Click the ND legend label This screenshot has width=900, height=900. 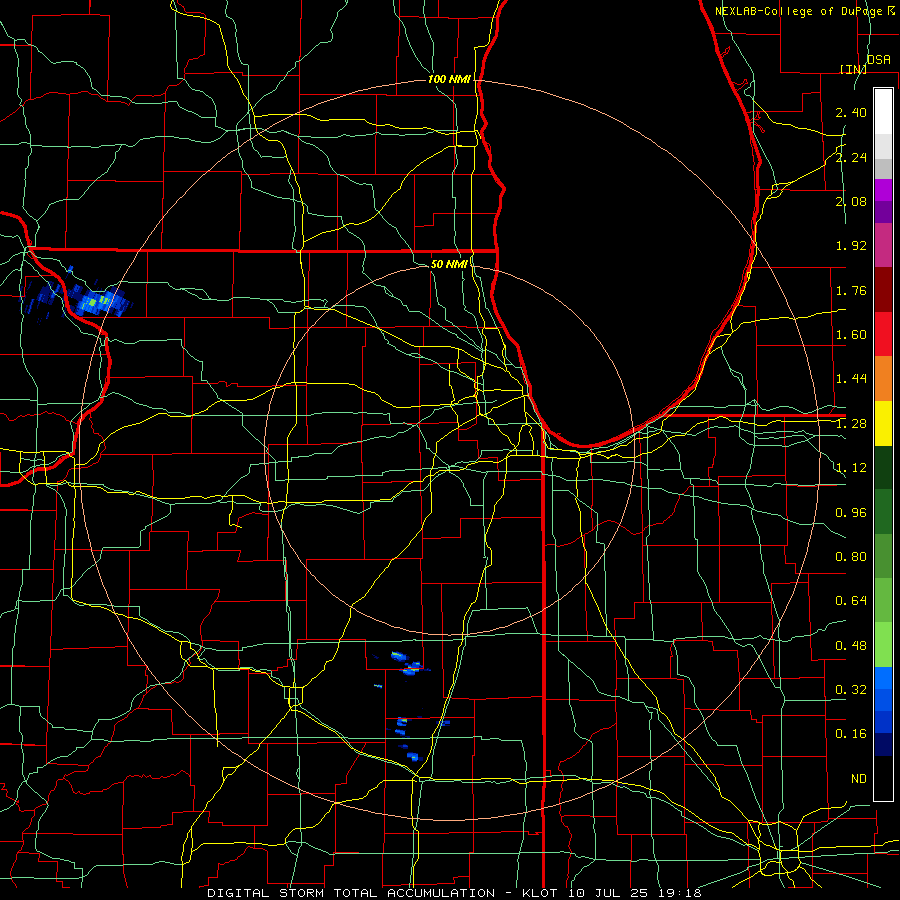[x=859, y=779]
